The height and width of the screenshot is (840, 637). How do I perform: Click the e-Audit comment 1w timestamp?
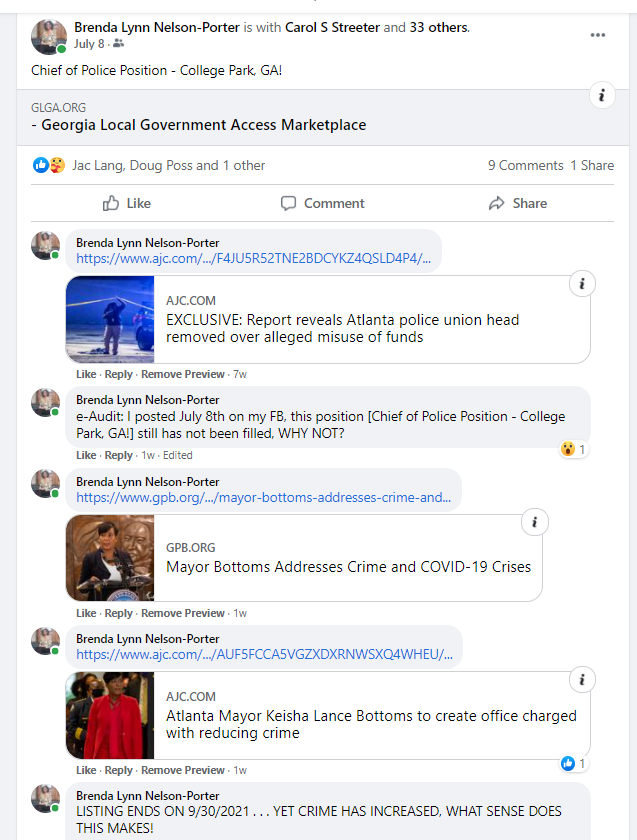tap(148, 455)
